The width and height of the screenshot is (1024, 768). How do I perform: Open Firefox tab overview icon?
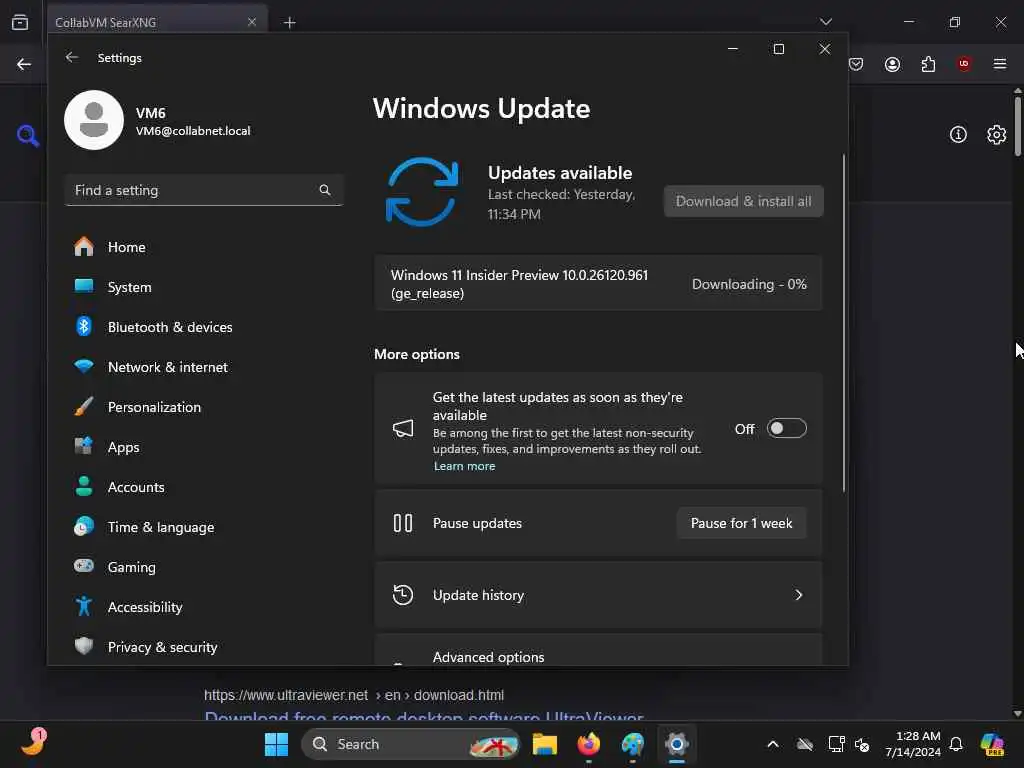[20, 22]
